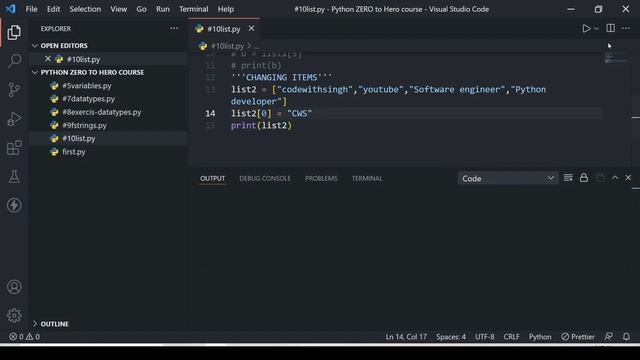Close the bottom panel
The height and width of the screenshot is (360, 640).
pyautogui.click(x=628, y=178)
